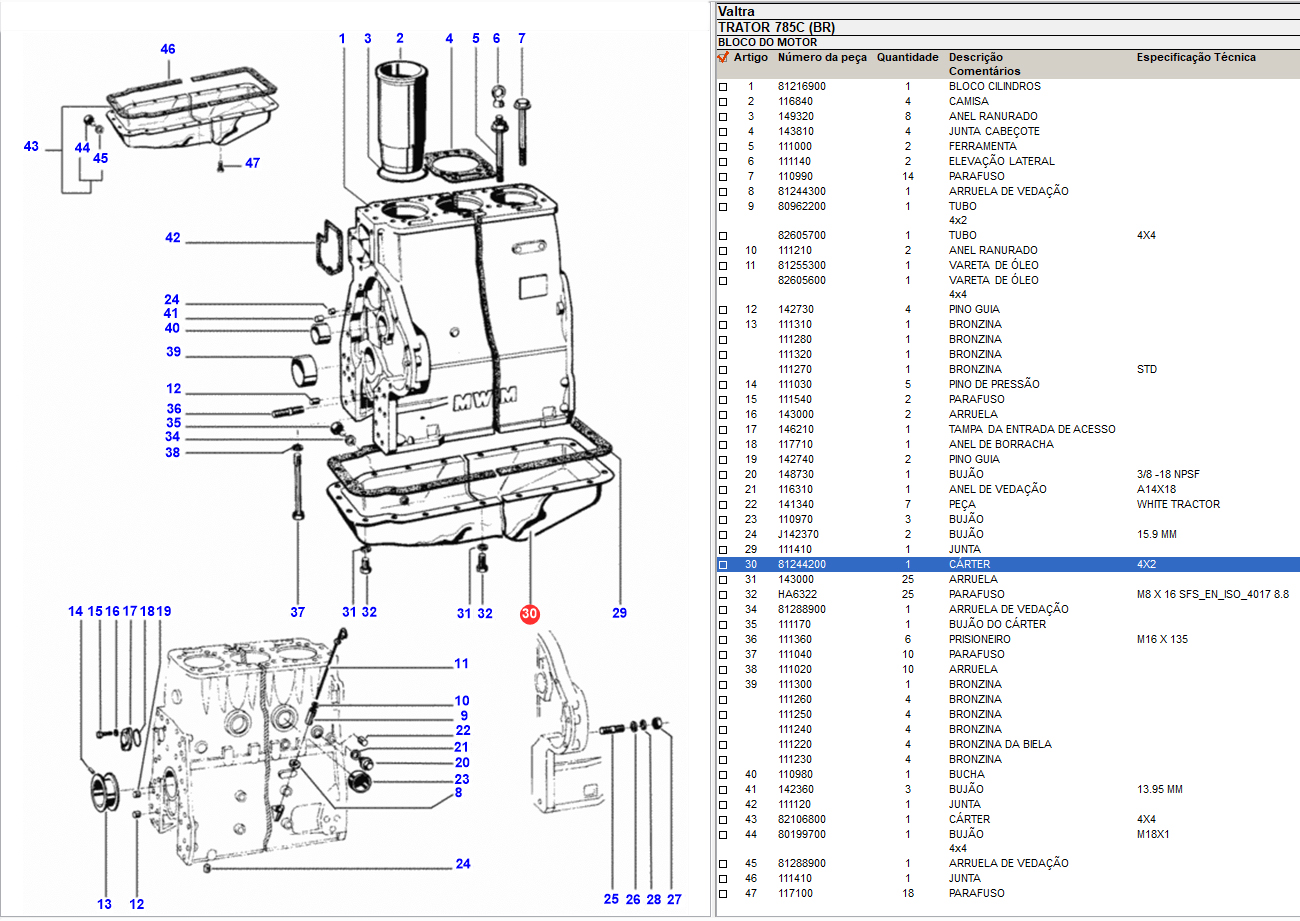Check the box for highlighted part 81244200 CÁRTER
The height and width of the screenshot is (921, 1300).
pos(723,565)
